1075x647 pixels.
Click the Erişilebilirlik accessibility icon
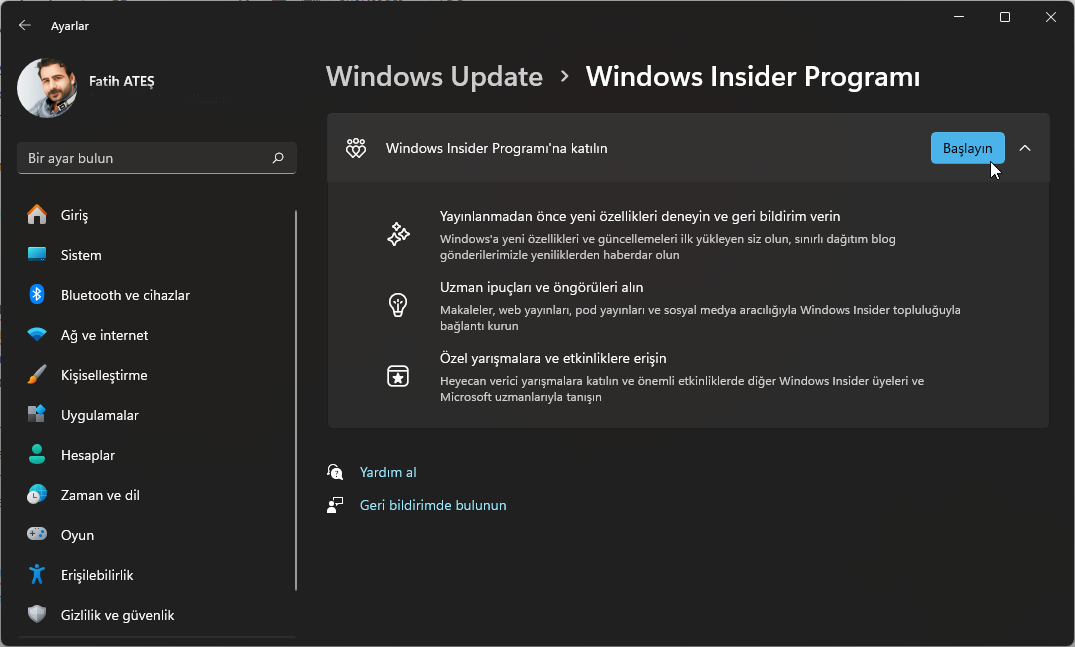click(x=37, y=575)
